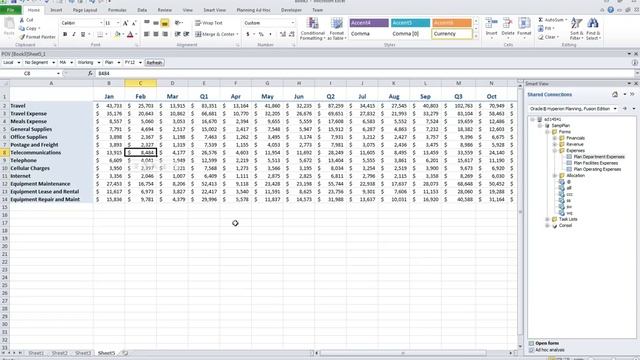This screenshot has height=360, width=640.
Task: Click the Borders icon
Action: (x=100, y=35)
